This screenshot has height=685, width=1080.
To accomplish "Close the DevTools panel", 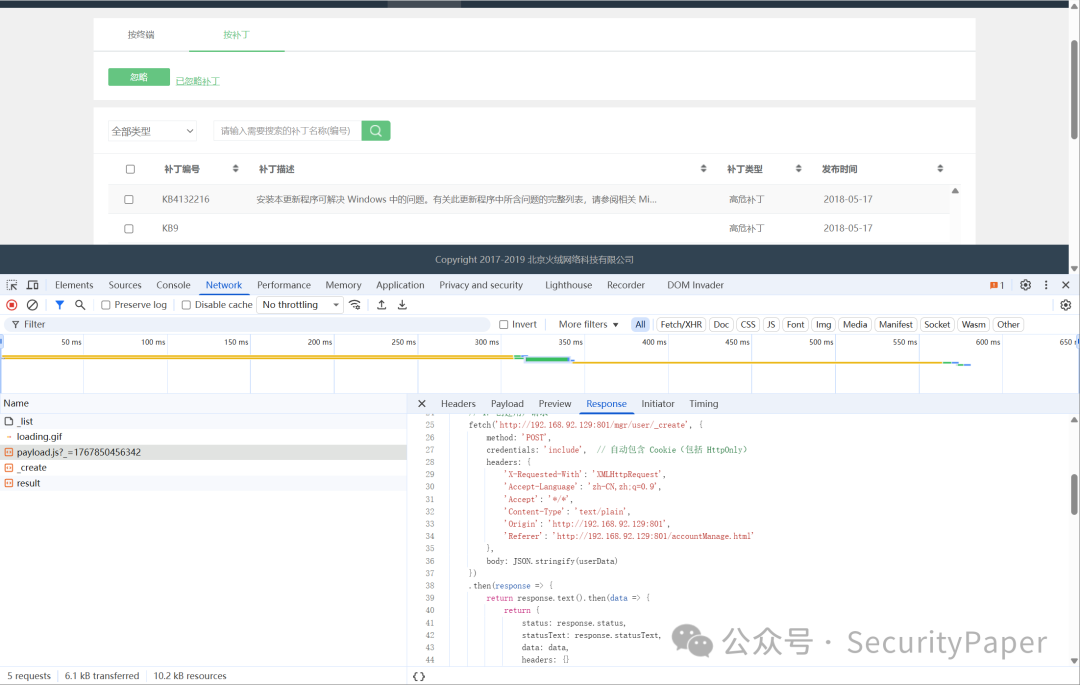I will coord(1066,285).
